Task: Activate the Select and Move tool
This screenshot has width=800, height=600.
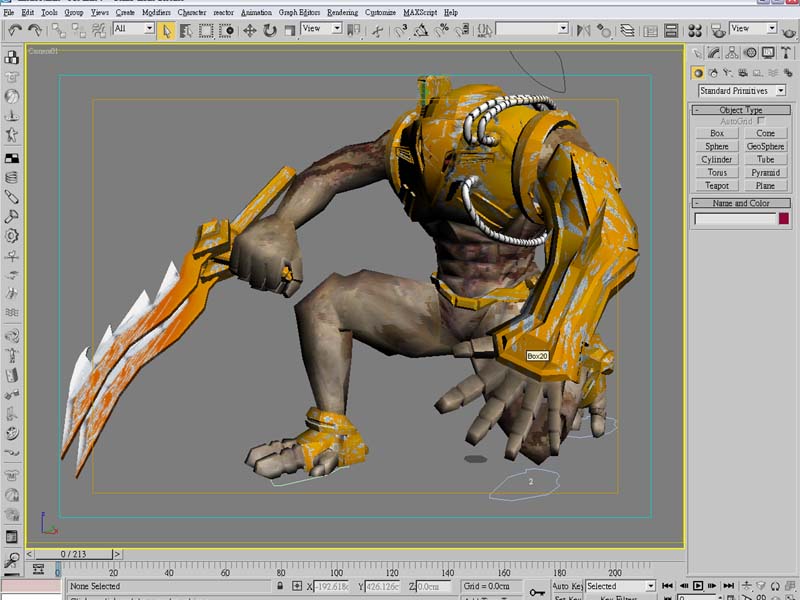Action: click(249, 31)
